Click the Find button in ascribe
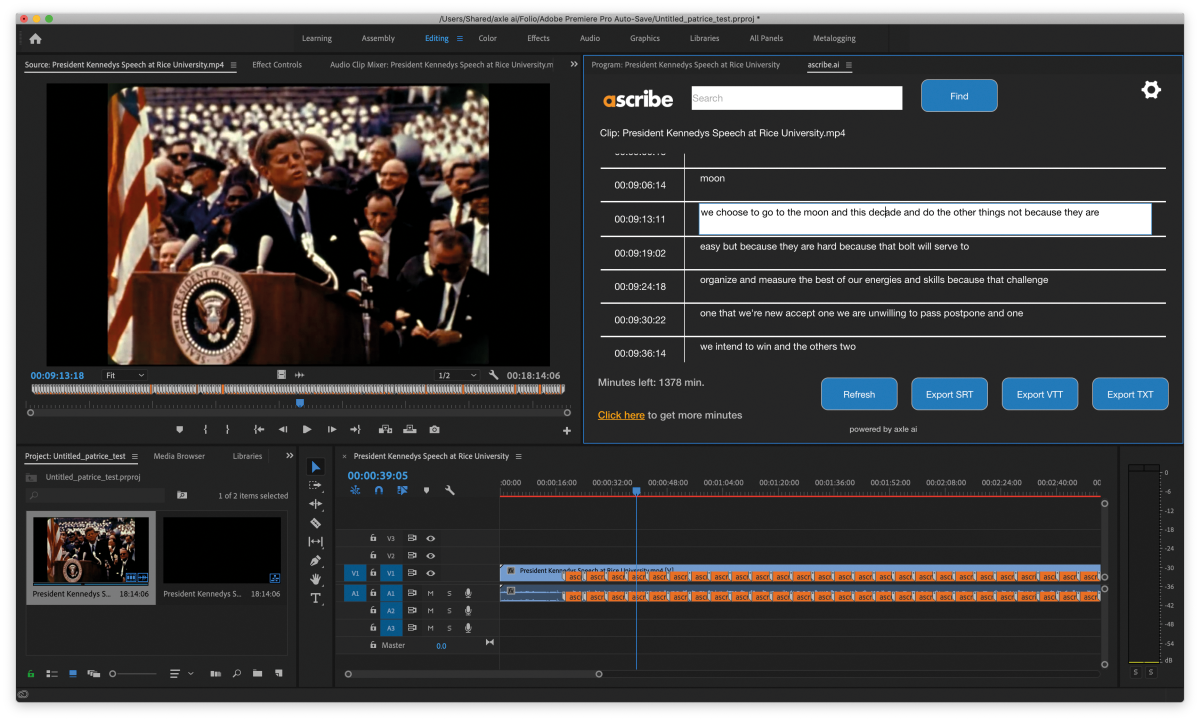1200x721 pixels. tap(959, 96)
